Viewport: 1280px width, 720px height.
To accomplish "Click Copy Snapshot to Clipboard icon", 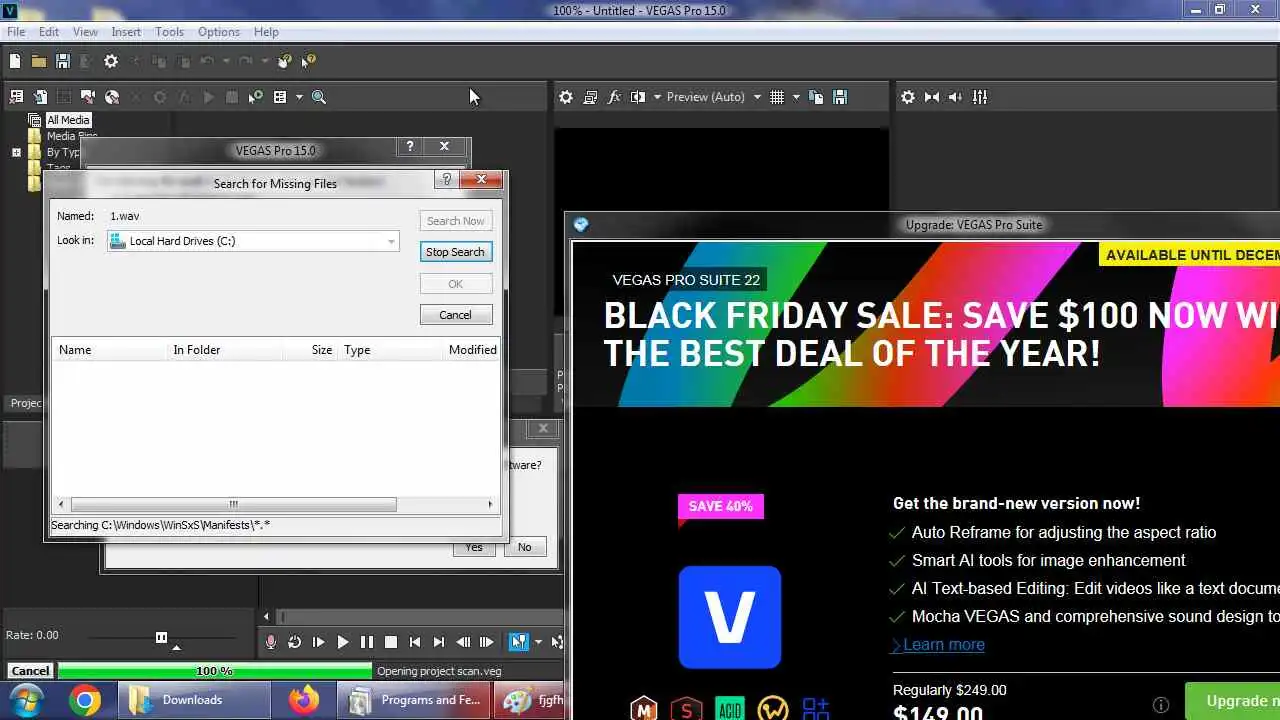I will (x=816, y=97).
